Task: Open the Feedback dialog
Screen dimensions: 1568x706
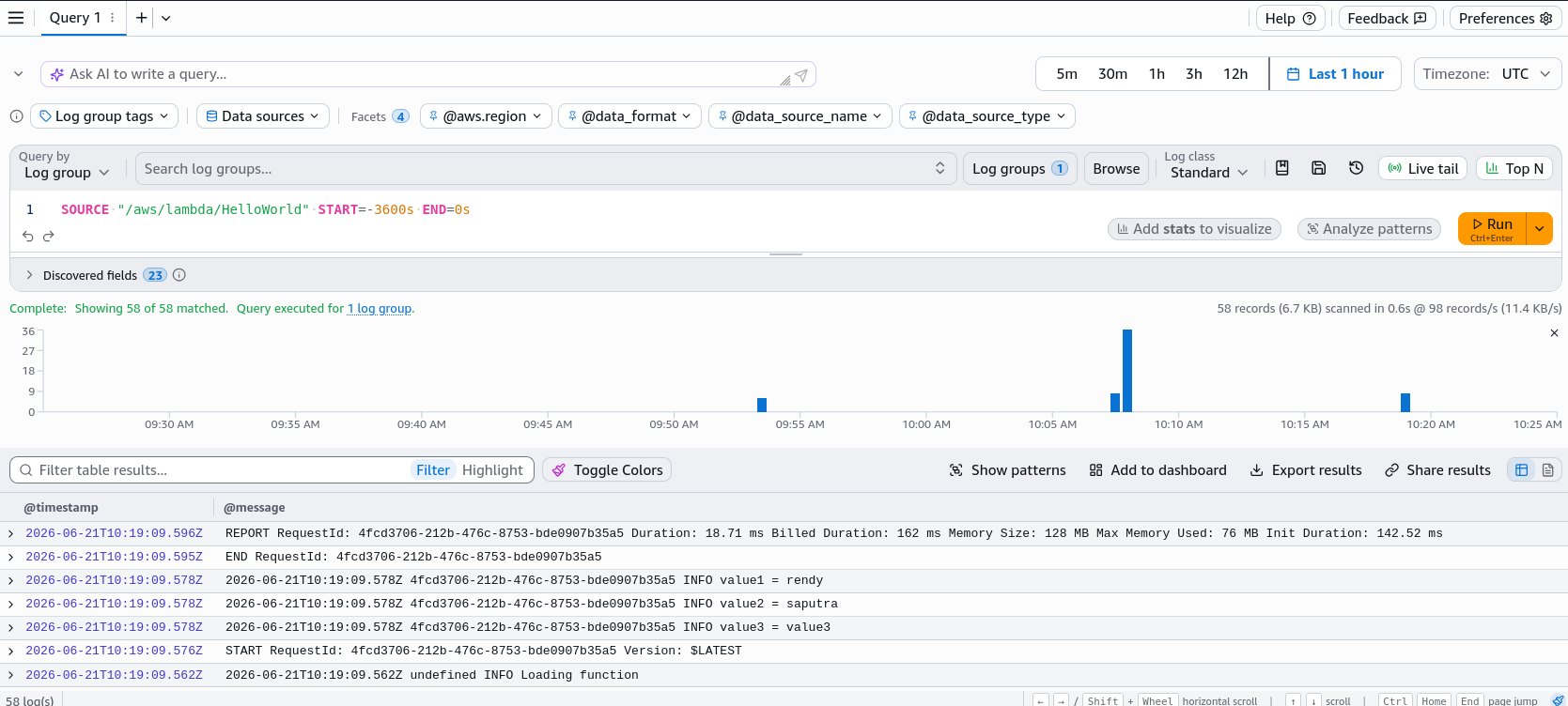Action: click(x=1387, y=18)
